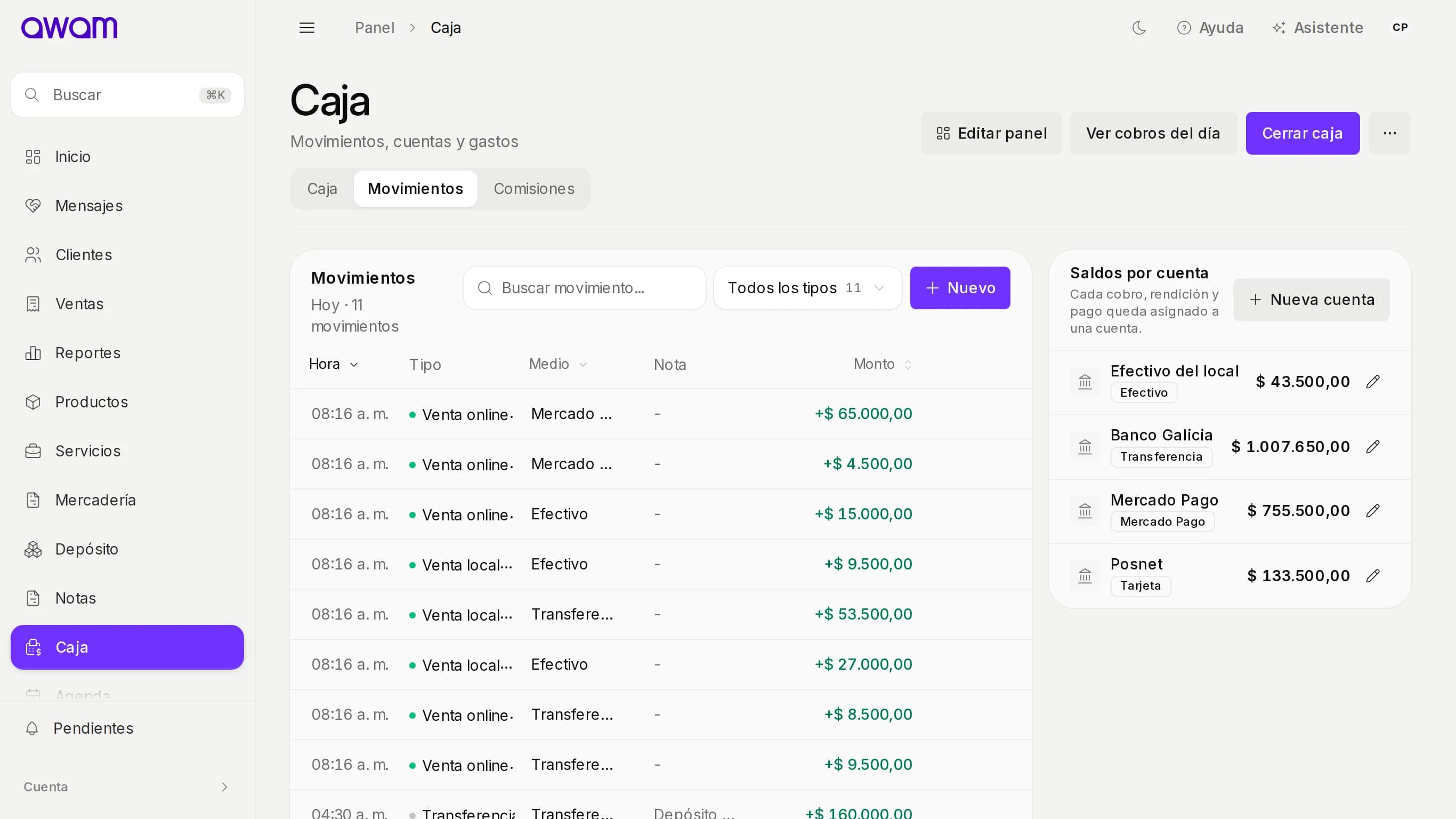Click the Reportes chart icon
The width and height of the screenshot is (1456, 819).
point(33,353)
